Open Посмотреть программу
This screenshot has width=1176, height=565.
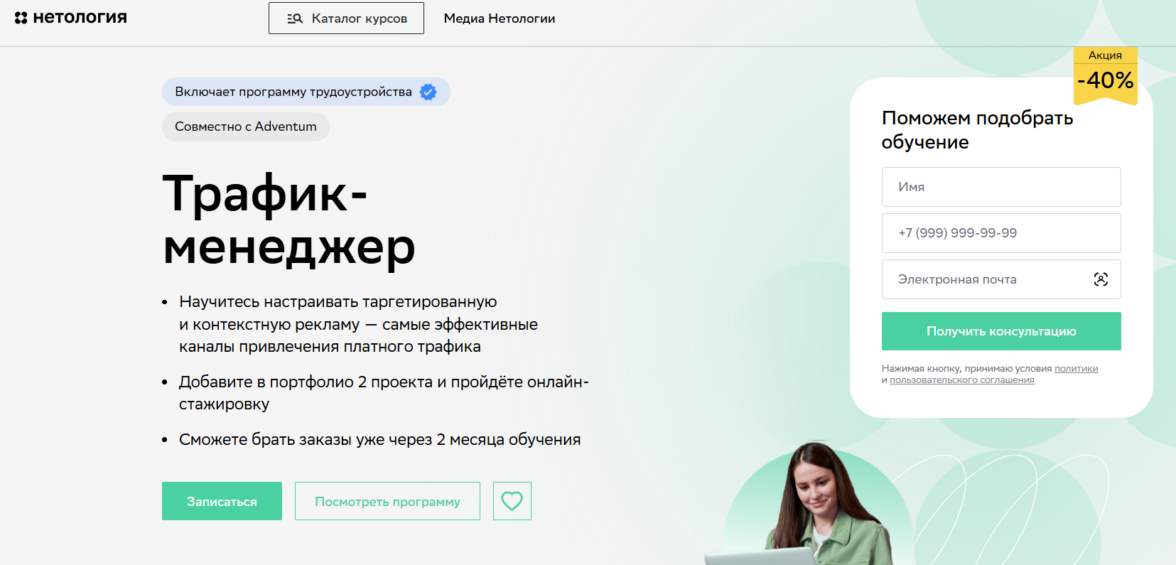click(x=387, y=501)
